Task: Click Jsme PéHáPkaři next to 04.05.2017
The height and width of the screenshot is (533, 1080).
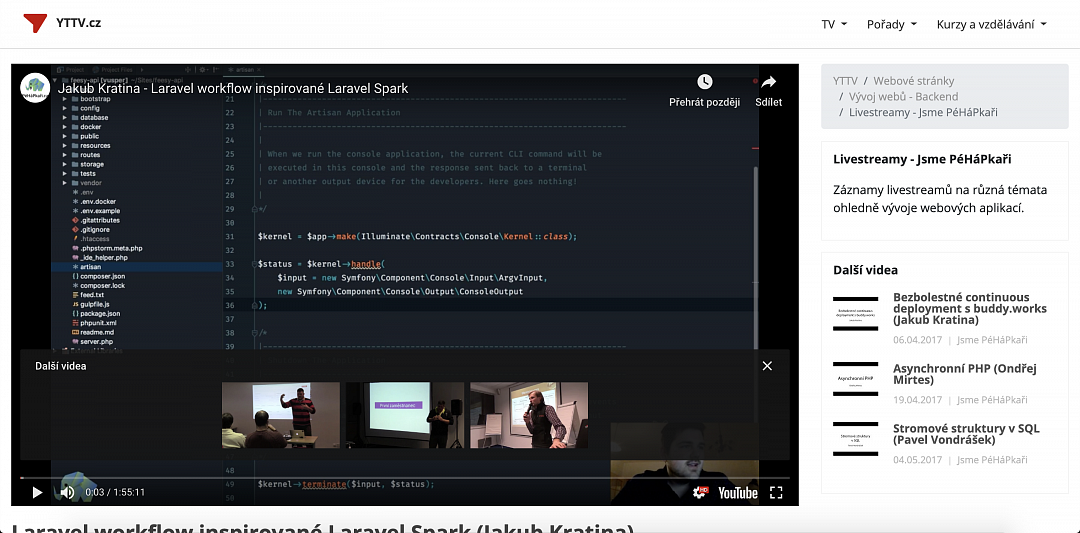Action: 992,459
